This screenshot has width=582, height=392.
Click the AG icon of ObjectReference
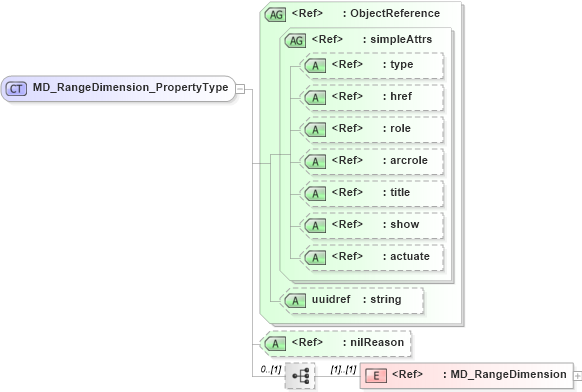click(275, 14)
